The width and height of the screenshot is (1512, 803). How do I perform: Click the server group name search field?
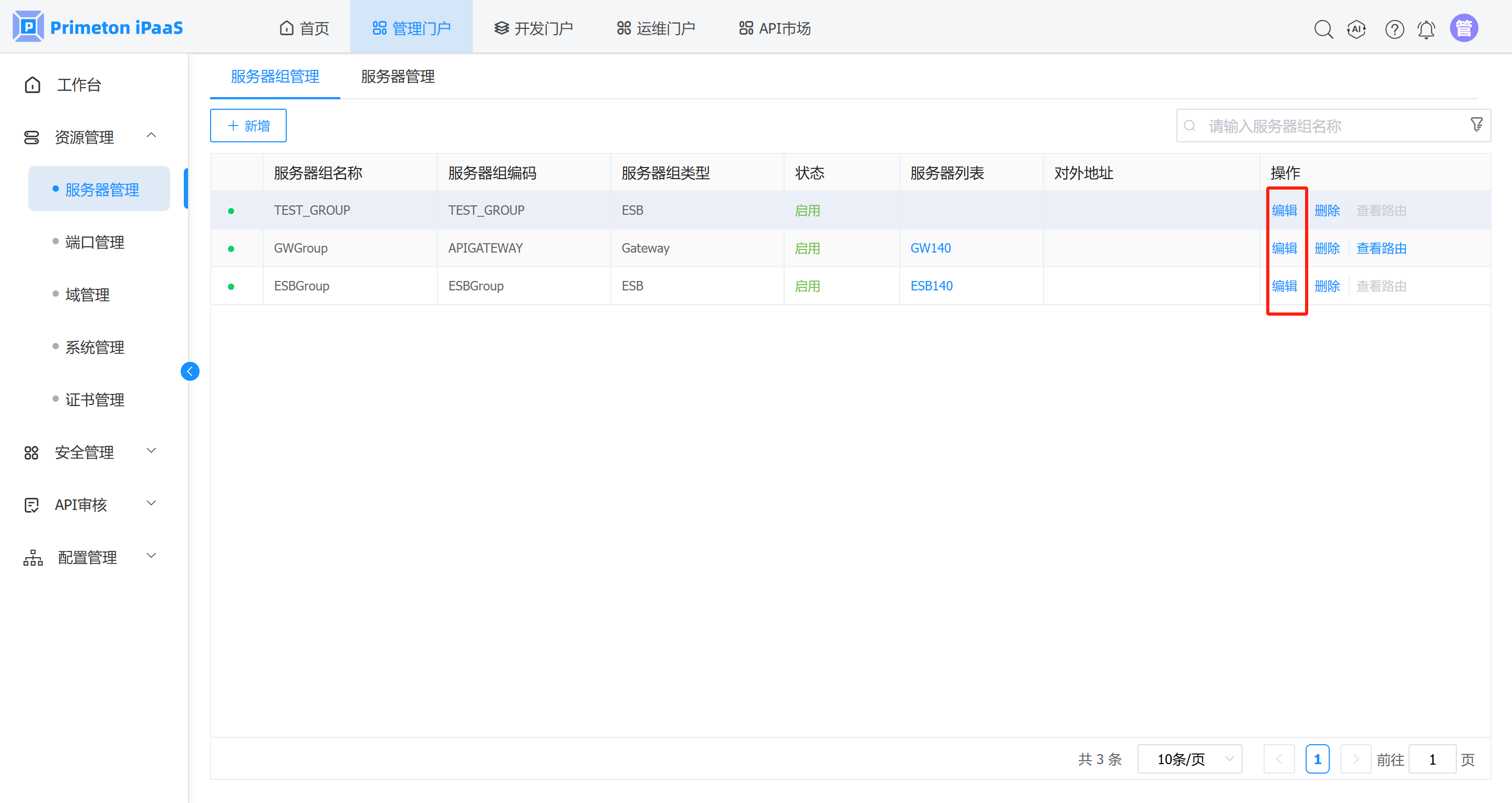(1291, 125)
